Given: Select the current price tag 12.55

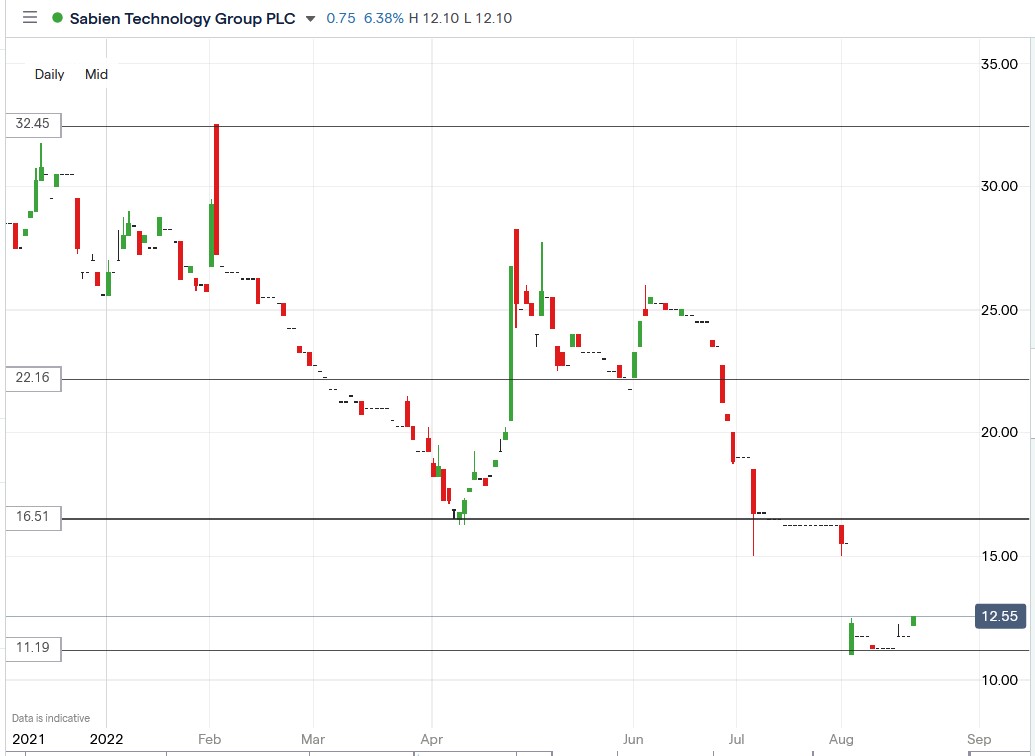Looking at the screenshot, I should point(999,616).
